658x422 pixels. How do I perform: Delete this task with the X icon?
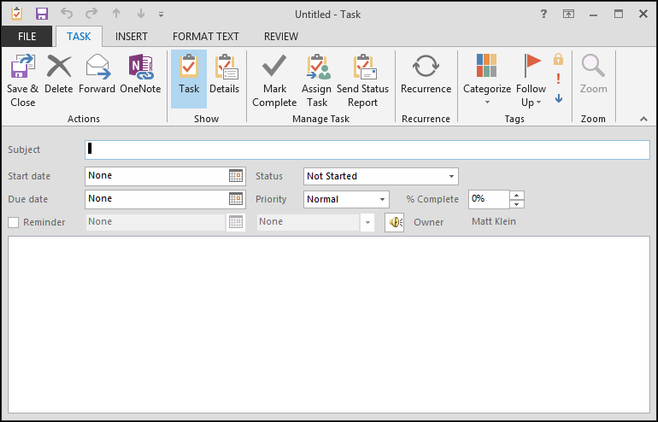click(59, 74)
